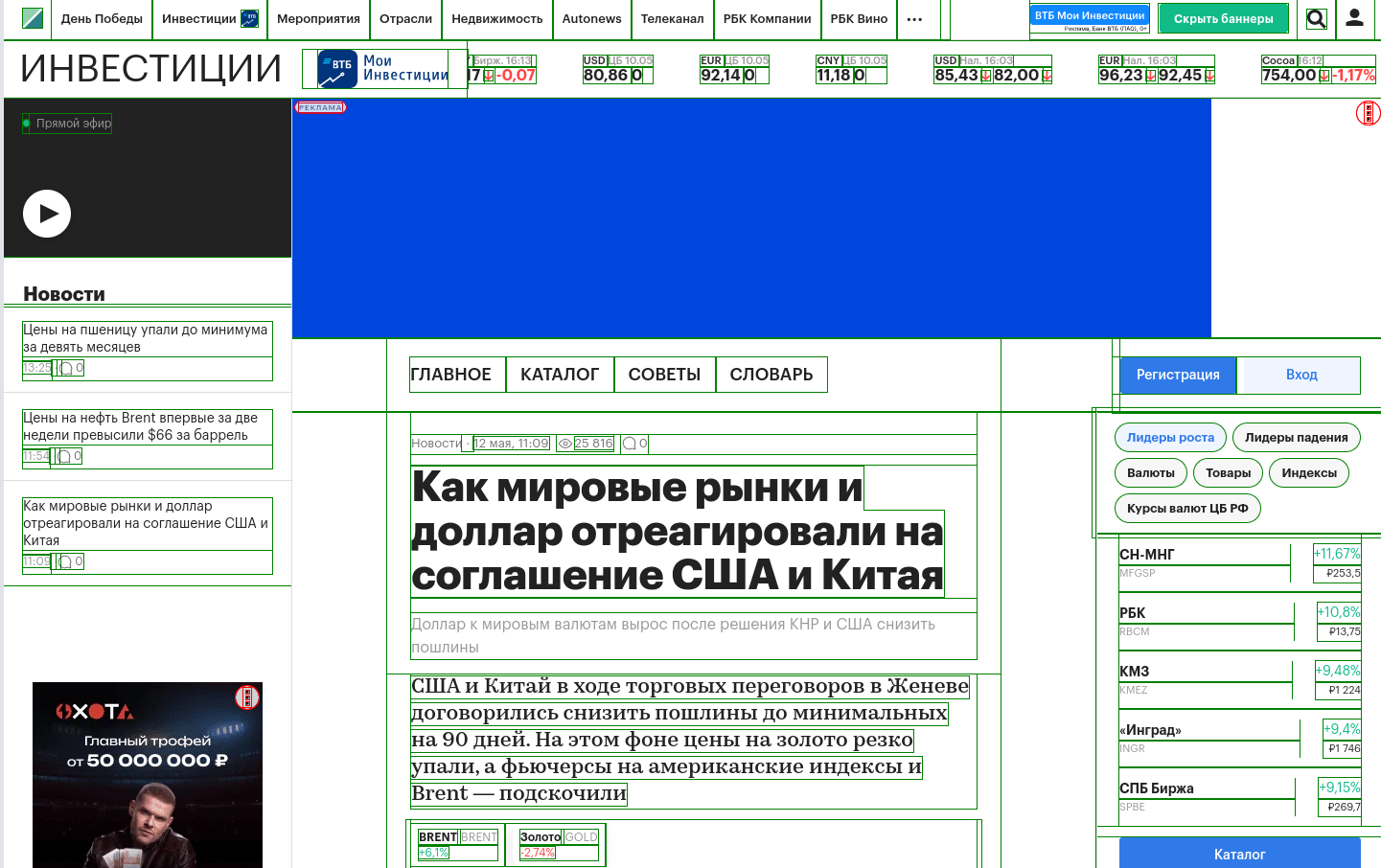Click the Регистрация button

point(1178,375)
